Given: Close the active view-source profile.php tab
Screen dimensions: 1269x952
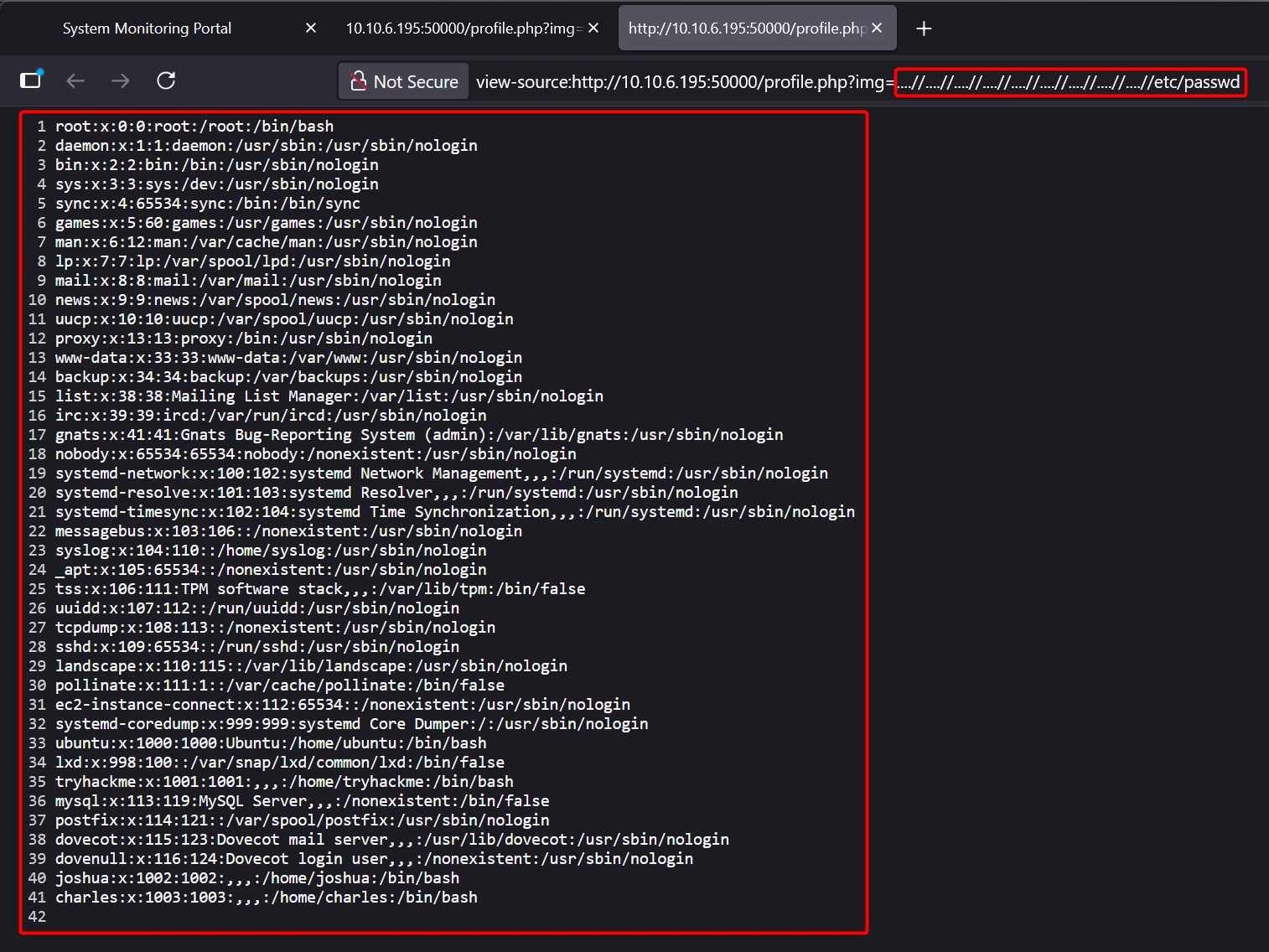Looking at the screenshot, I should click(877, 28).
